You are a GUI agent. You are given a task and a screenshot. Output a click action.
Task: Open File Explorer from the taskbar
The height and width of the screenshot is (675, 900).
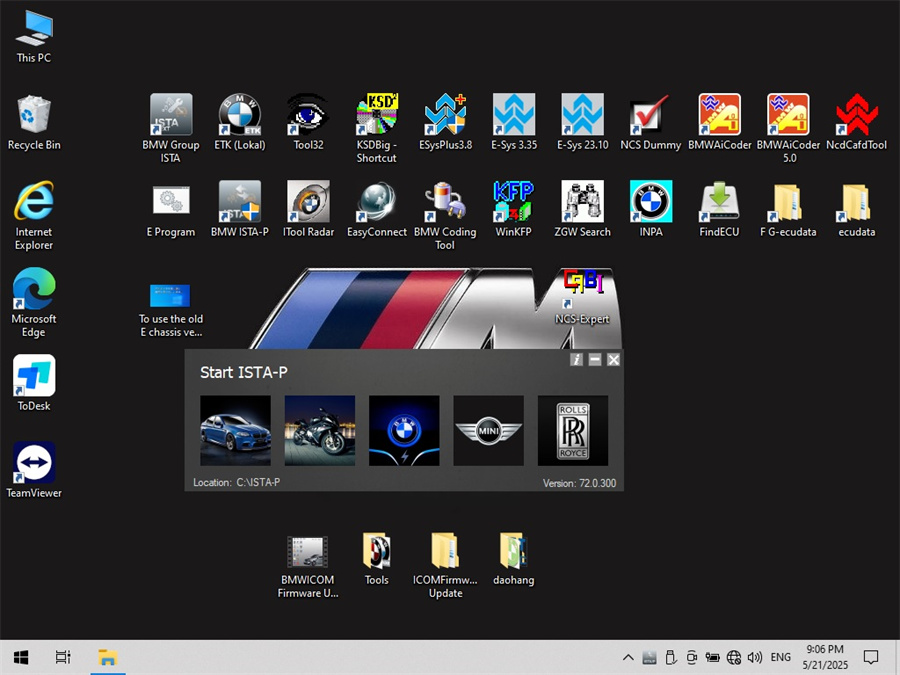pyautogui.click(x=107, y=657)
